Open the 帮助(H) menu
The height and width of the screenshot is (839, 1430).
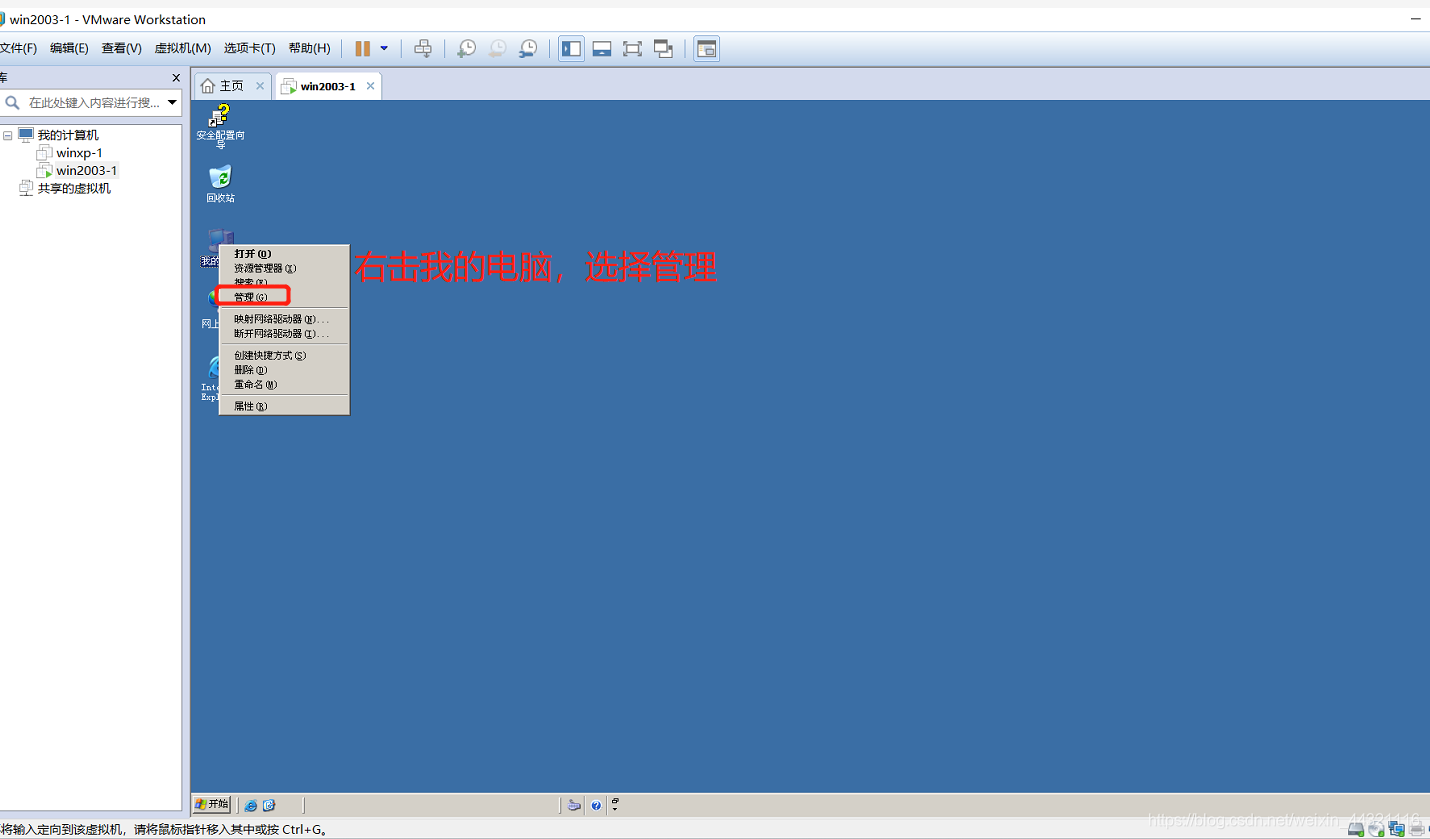point(309,48)
